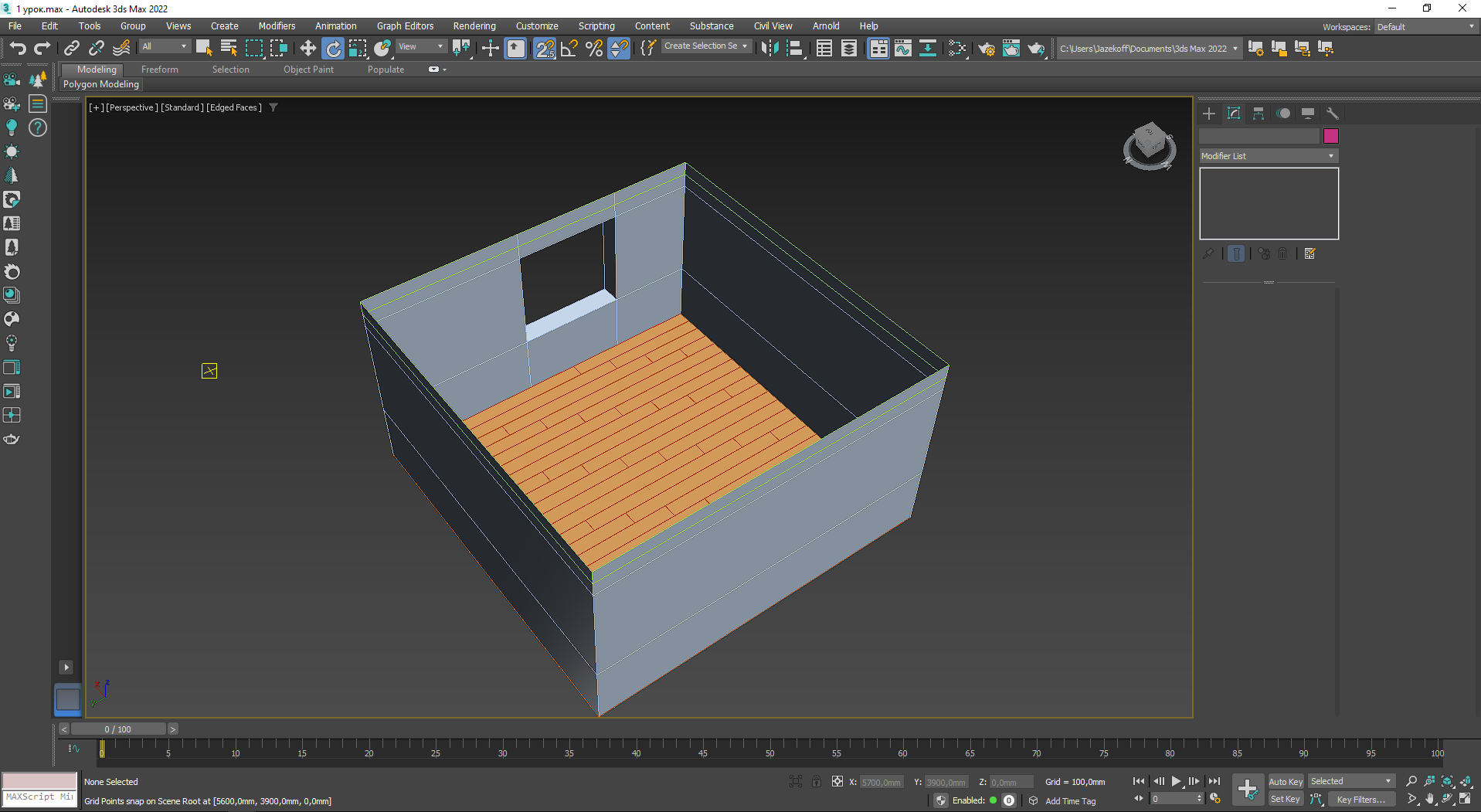This screenshot has height=812, width=1481.
Task: Select the Move tool in main toolbar
Action: coord(307,49)
